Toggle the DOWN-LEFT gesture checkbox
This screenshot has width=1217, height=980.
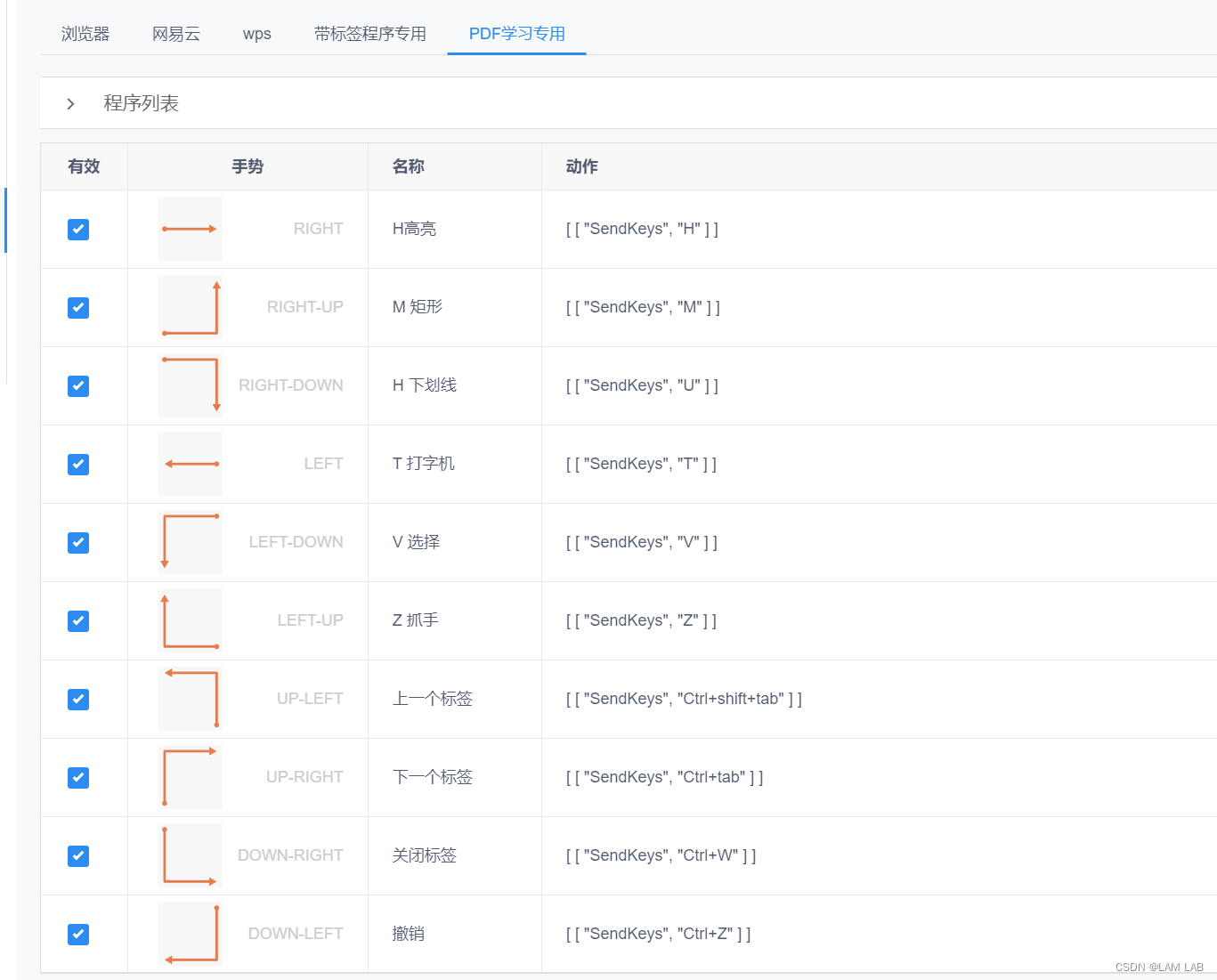(78, 935)
